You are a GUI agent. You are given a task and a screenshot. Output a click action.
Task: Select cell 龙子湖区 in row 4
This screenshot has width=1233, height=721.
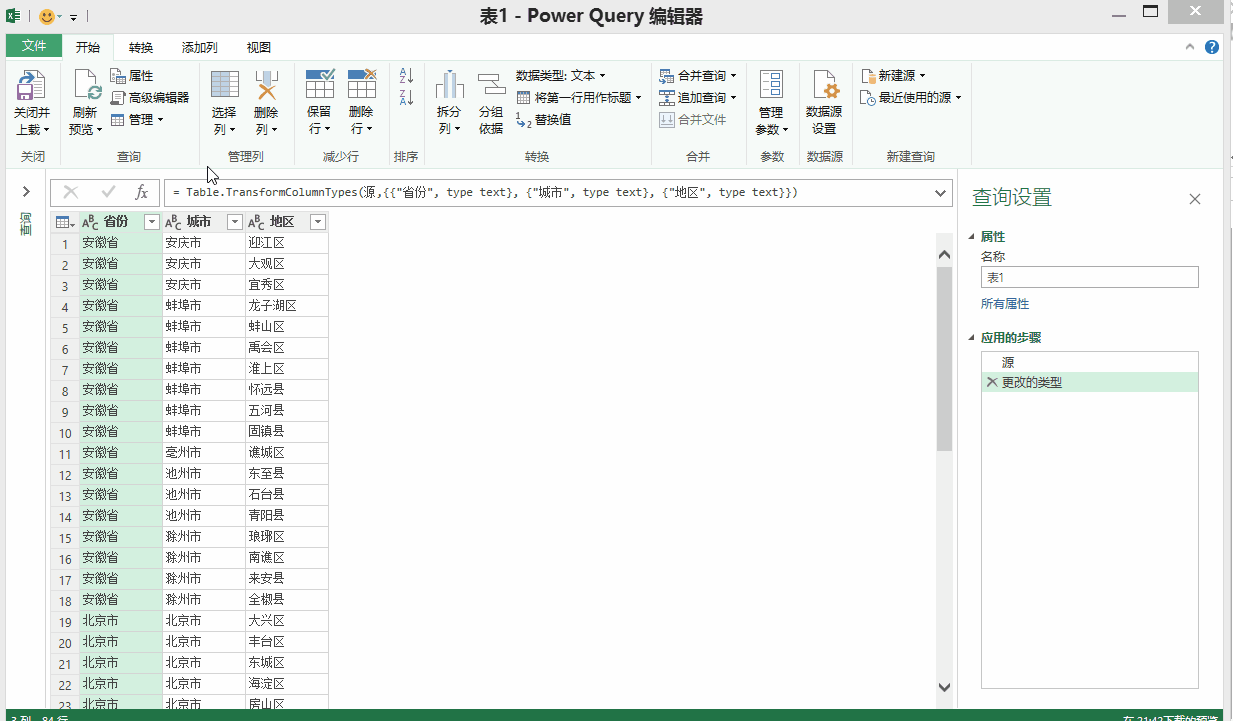(286, 306)
